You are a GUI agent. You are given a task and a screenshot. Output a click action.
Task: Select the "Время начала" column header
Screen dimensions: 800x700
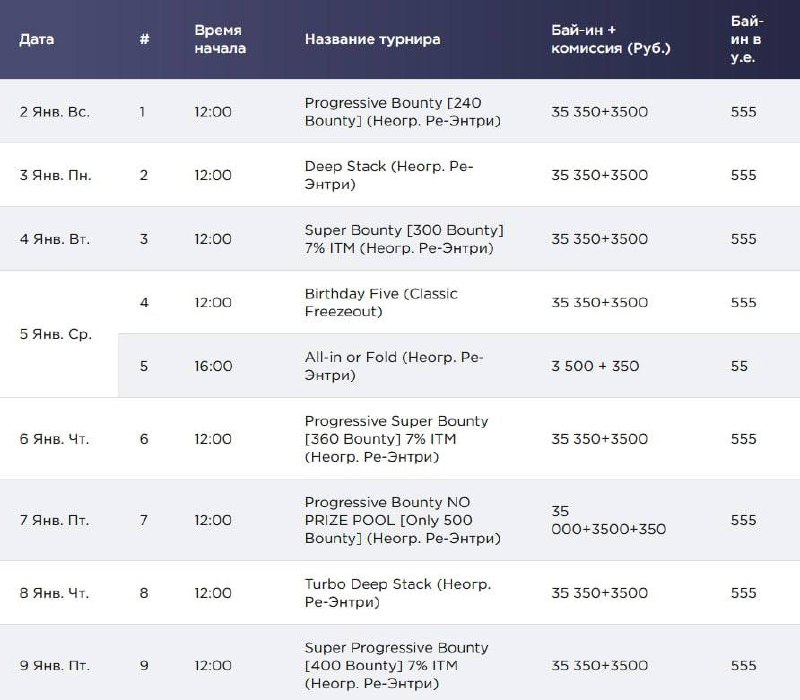coord(220,40)
